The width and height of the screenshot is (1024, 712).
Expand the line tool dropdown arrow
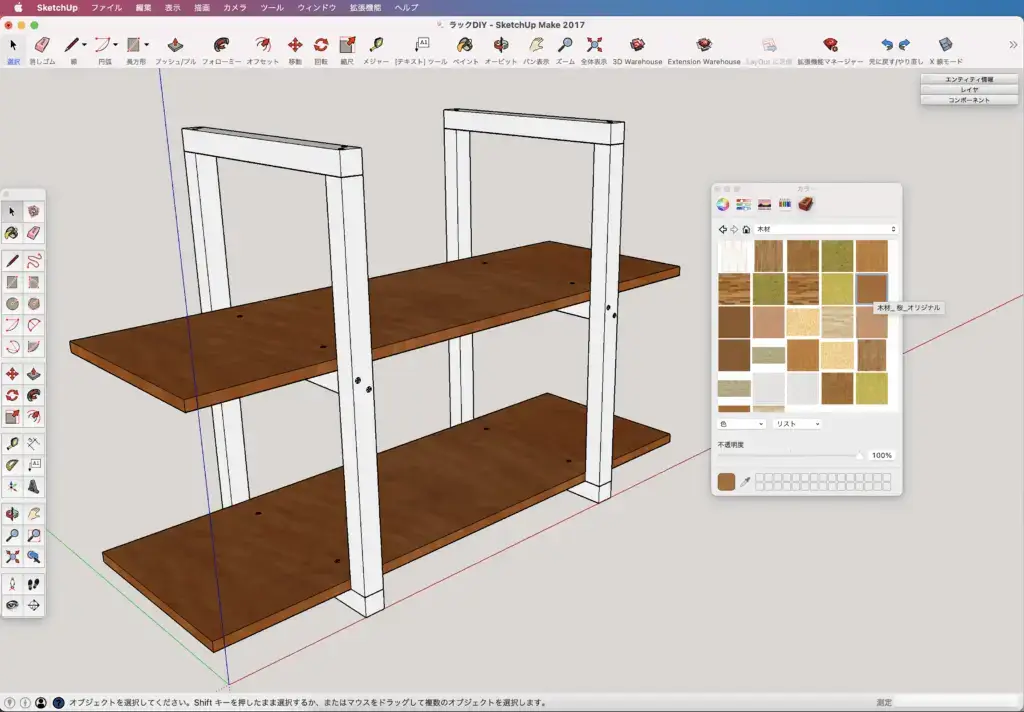pyautogui.click(x=84, y=45)
